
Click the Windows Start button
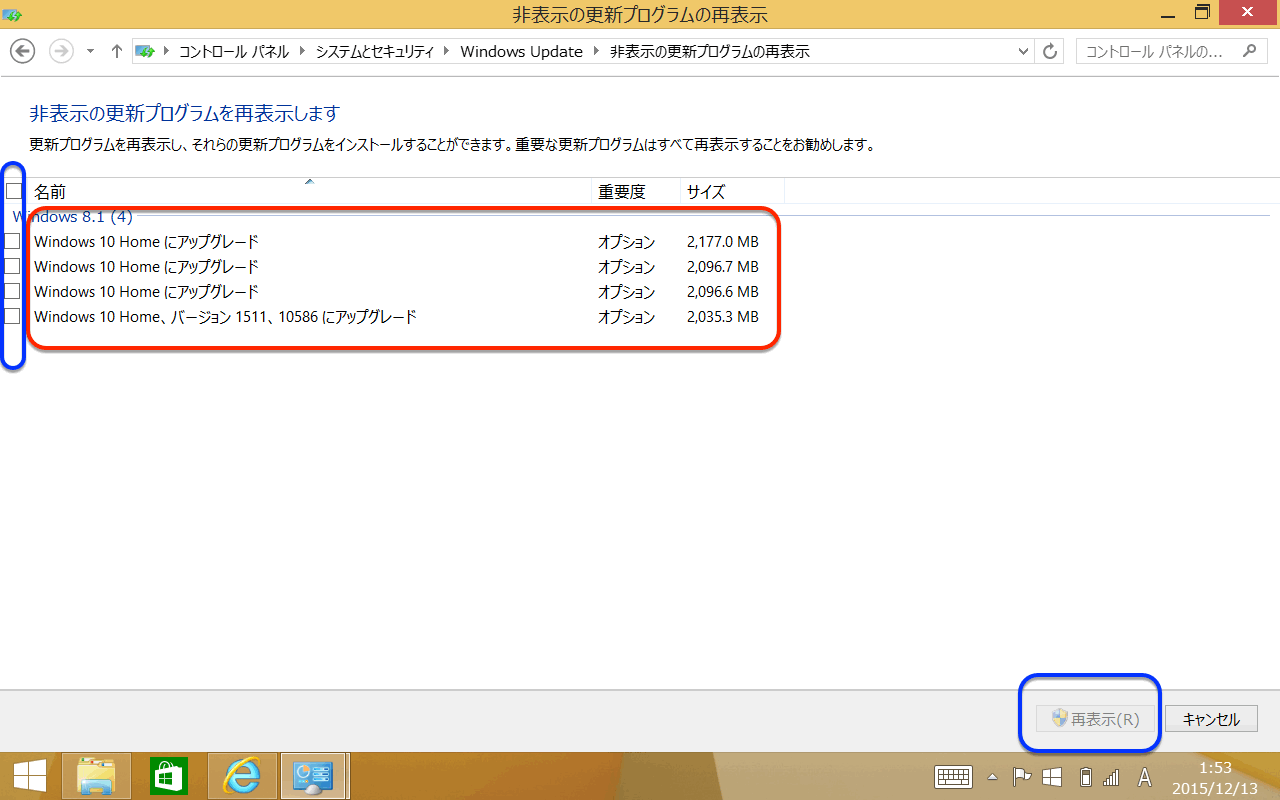point(29,776)
